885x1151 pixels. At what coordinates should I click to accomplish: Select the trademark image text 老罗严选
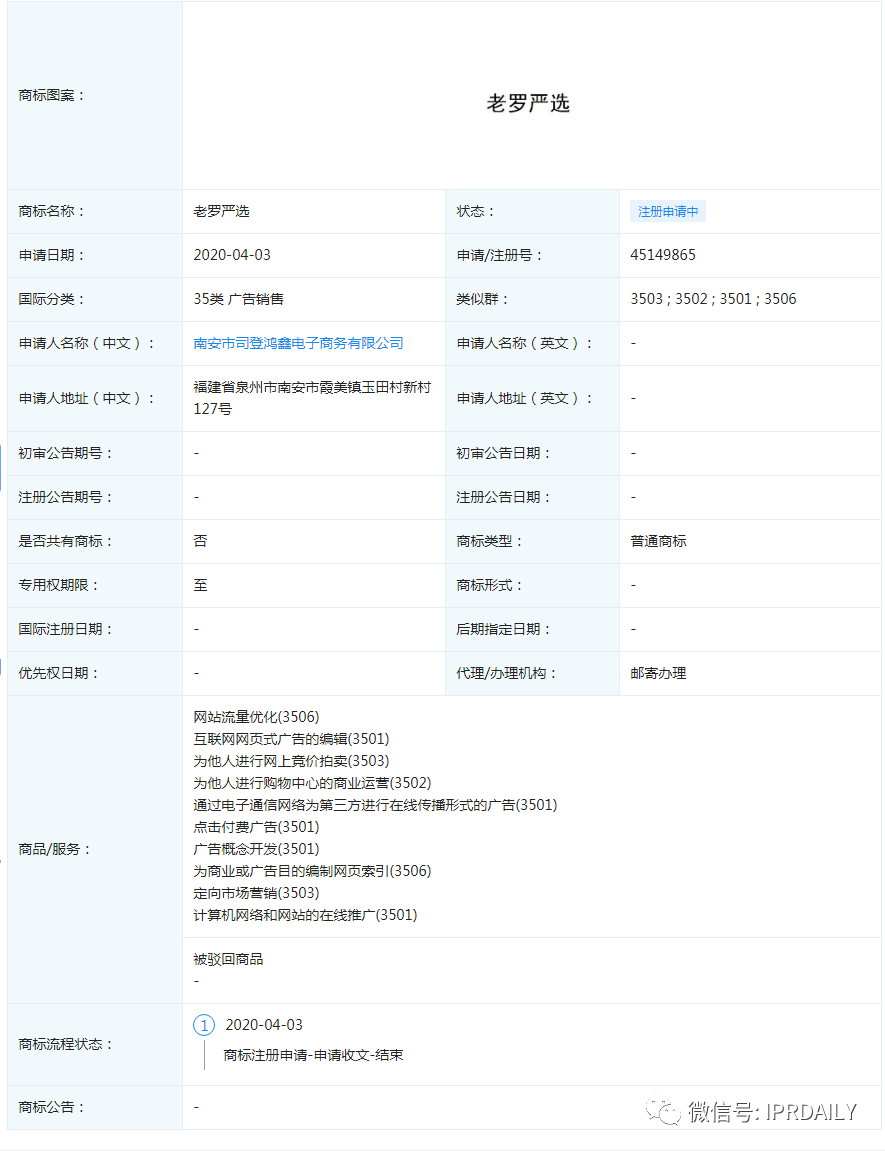point(528,104)
